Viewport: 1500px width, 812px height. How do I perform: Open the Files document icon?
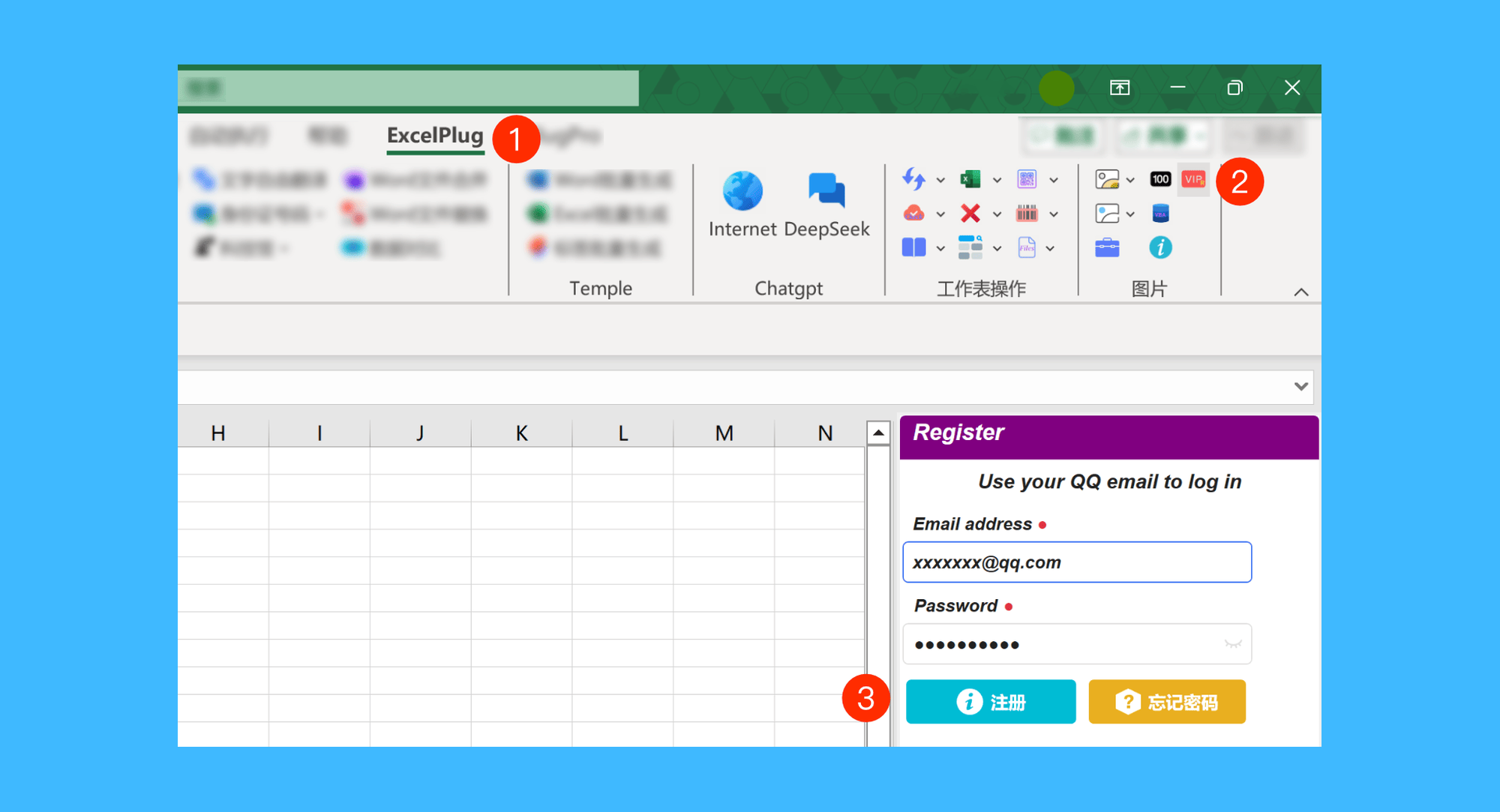(1027, 247)
